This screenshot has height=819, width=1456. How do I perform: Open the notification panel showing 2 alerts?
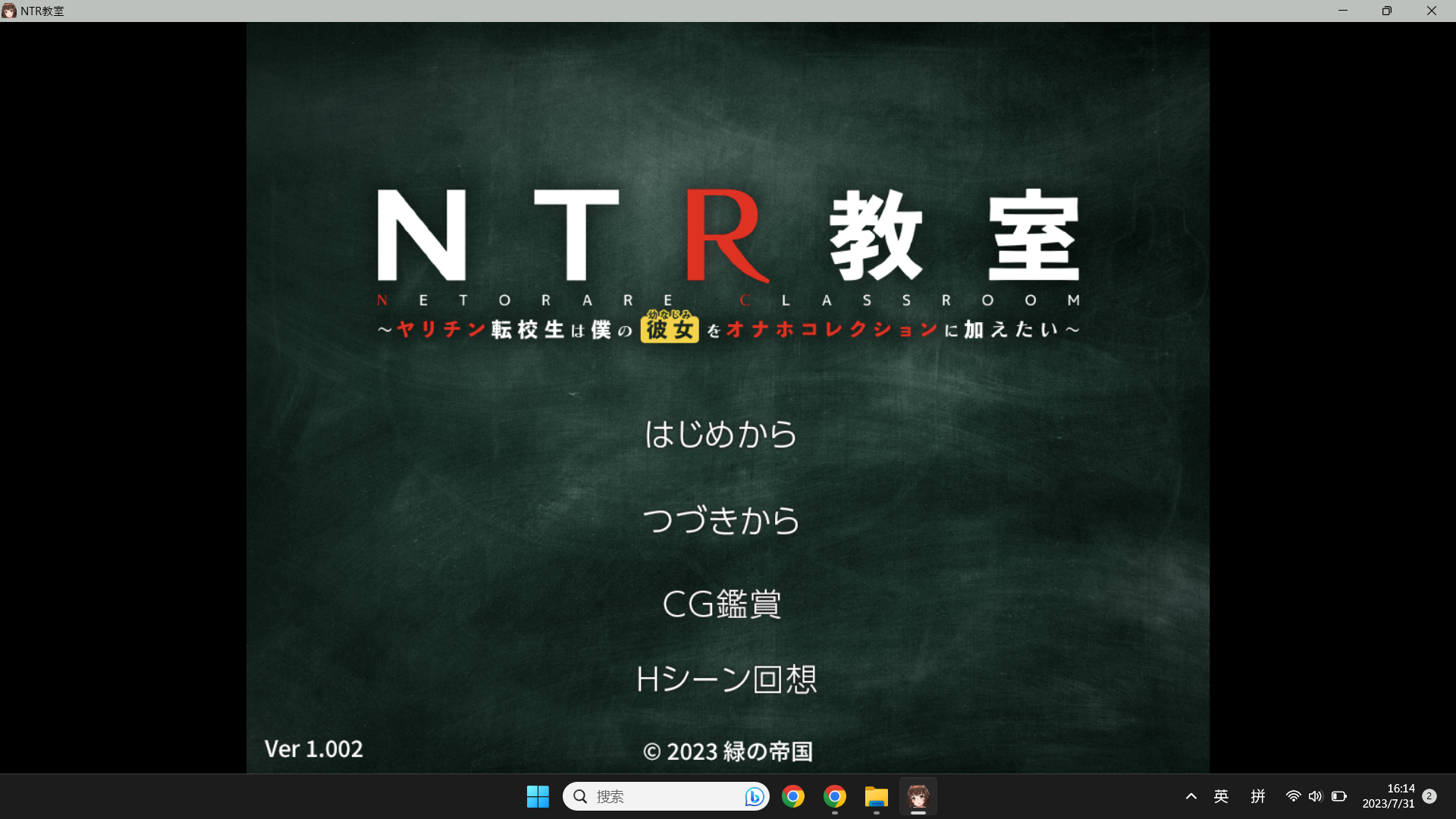pos(1430,796)
